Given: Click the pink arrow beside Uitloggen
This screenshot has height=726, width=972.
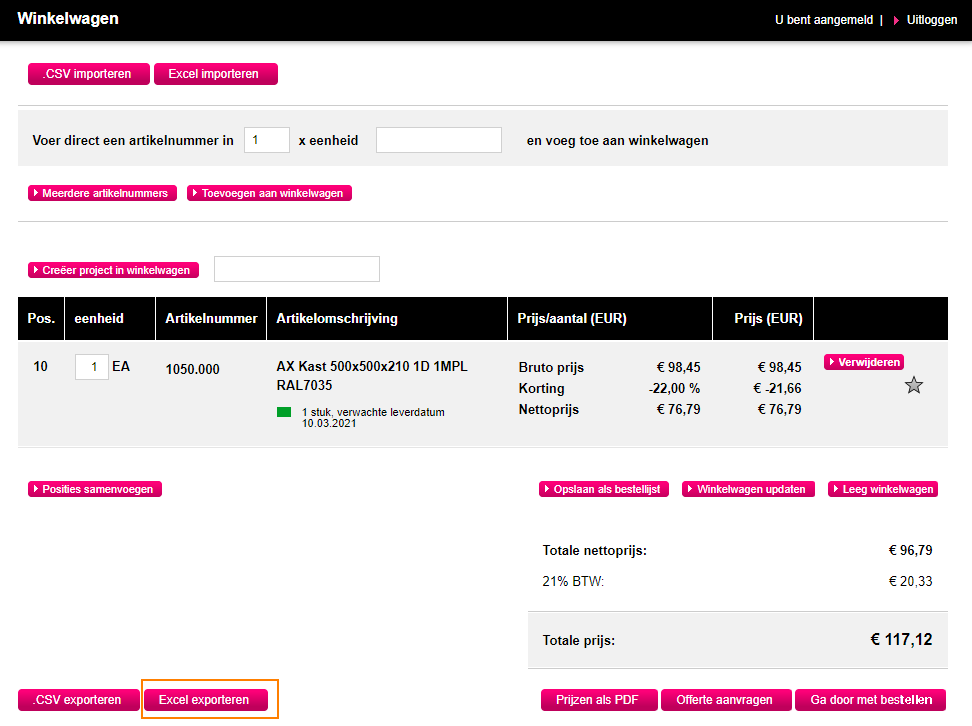Looking at the screenshot, I should click(896, 20).
